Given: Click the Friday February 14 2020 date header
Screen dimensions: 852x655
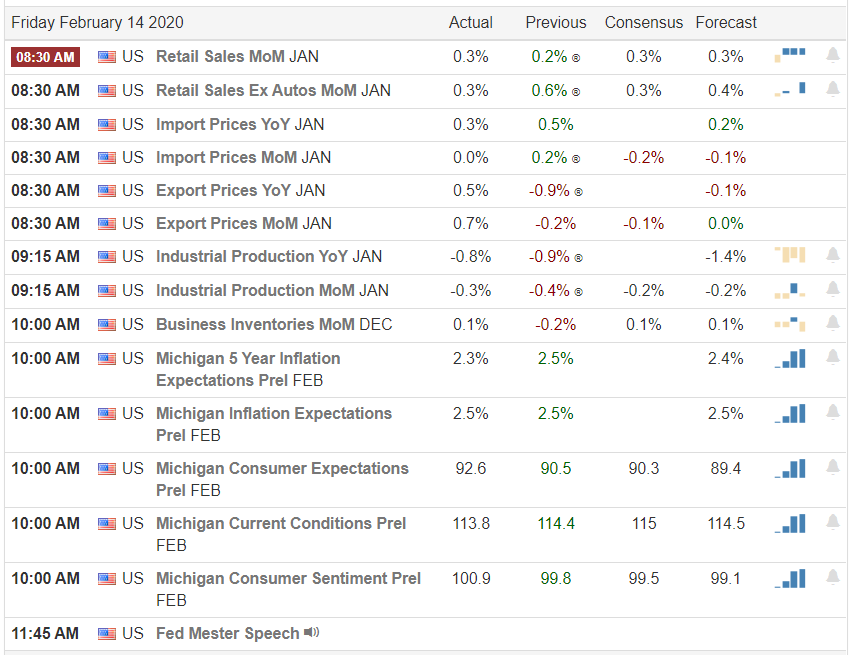Looking at the screenshot, I should point(97,22).
